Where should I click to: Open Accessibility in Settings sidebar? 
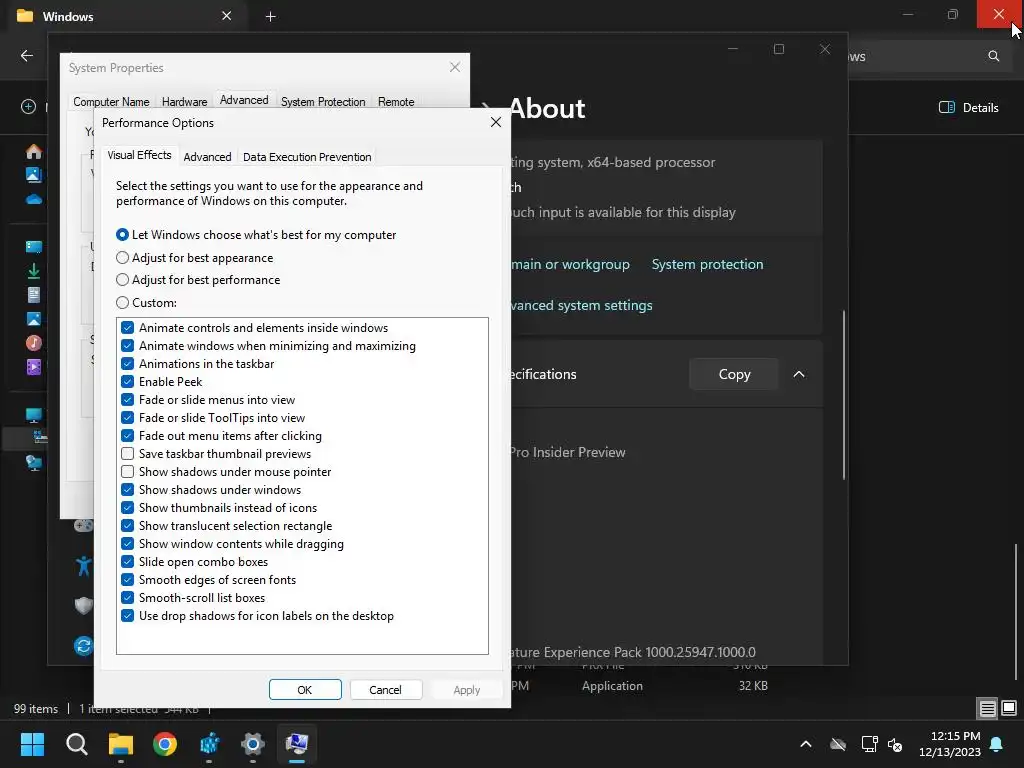(84, 566)
